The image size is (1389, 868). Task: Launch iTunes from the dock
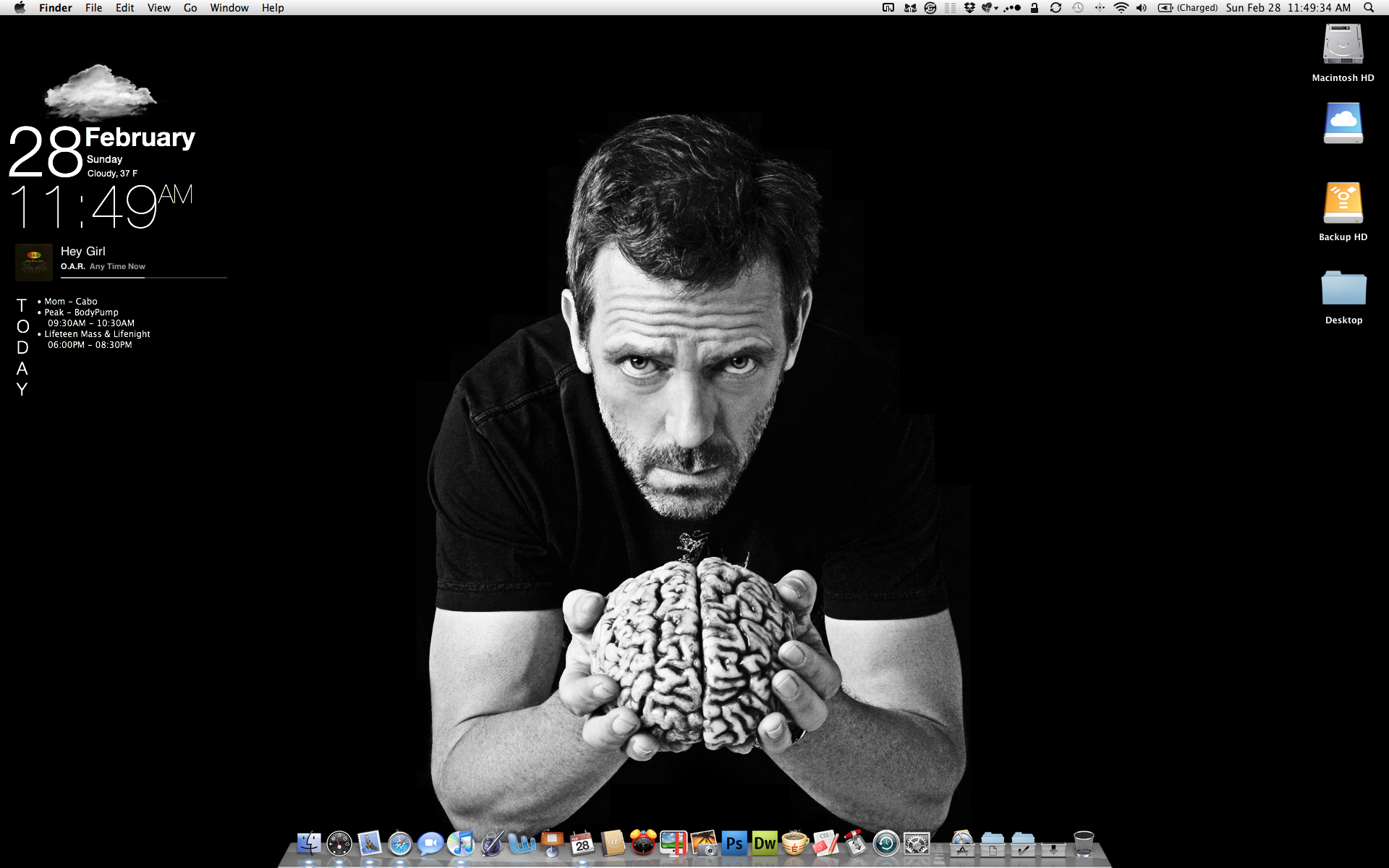[x=460, y=843]
